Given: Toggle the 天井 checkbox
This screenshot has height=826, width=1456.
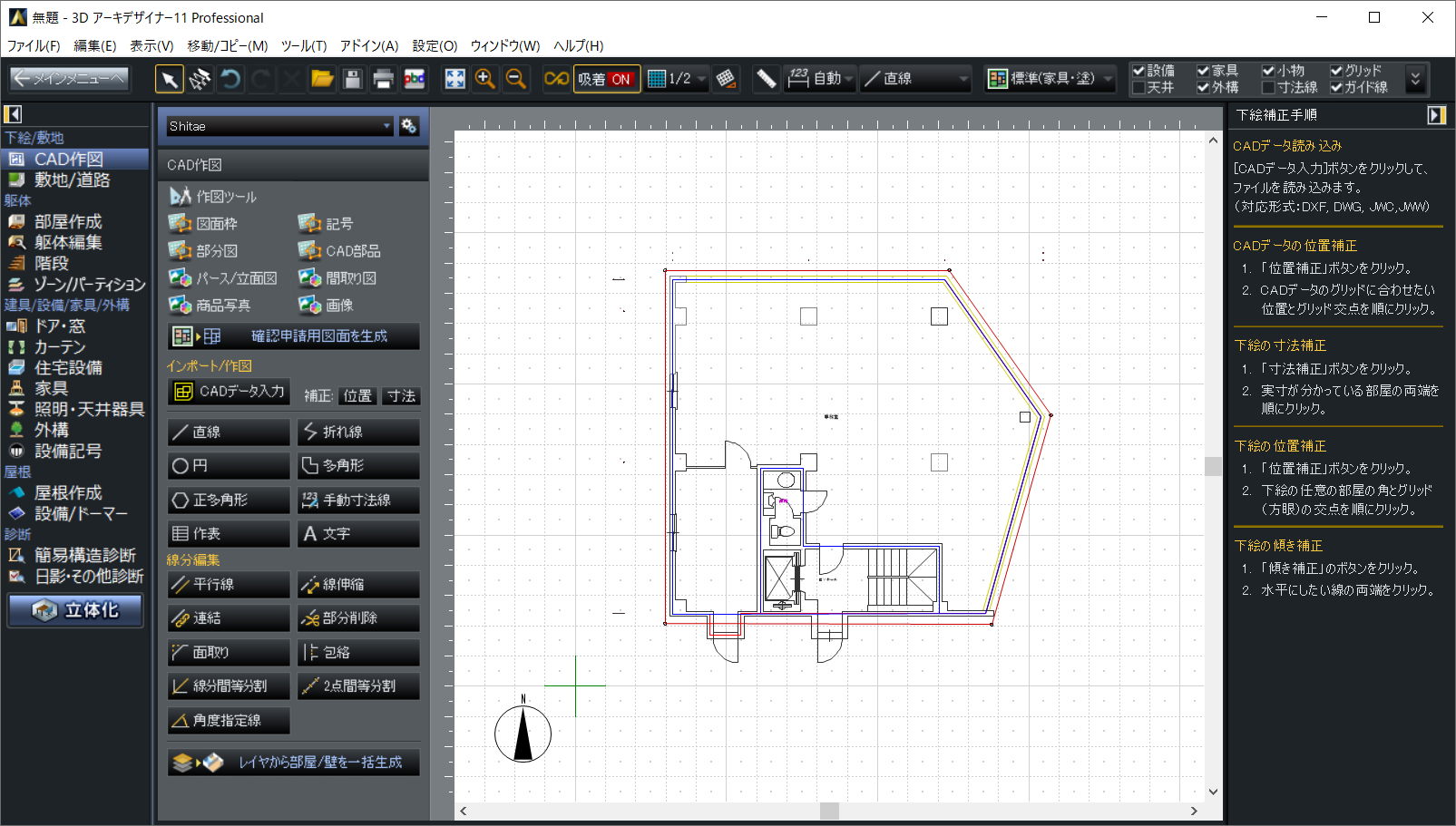Looking at the screenshot, I should coord(1139,88).
